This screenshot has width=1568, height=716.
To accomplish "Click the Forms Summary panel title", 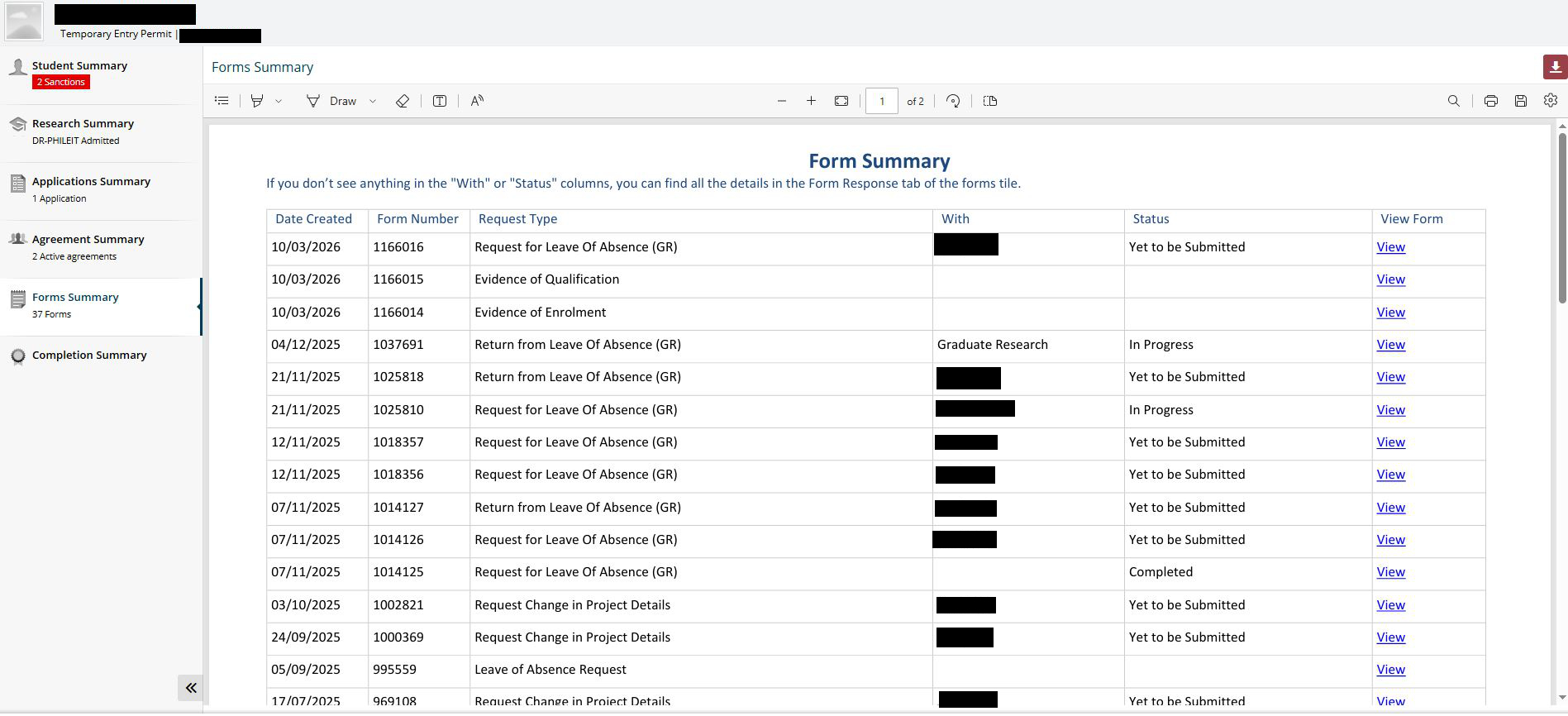I will coord(262,67).
